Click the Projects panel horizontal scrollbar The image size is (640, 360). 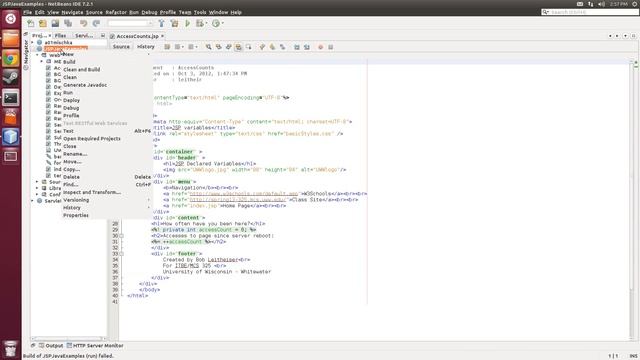tap(68, 339)
